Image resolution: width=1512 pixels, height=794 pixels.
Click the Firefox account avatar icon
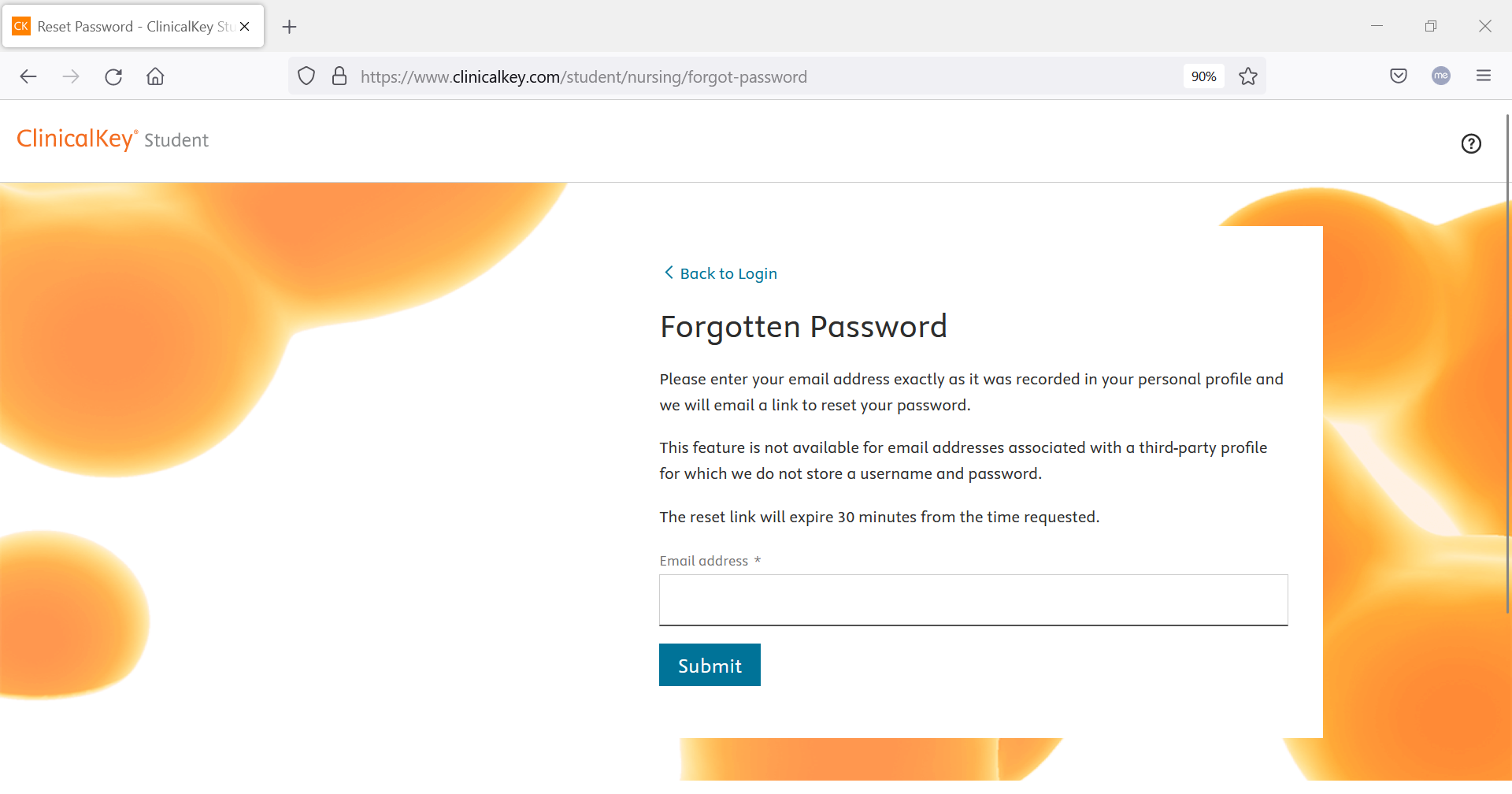click(x=1441, y=76)
